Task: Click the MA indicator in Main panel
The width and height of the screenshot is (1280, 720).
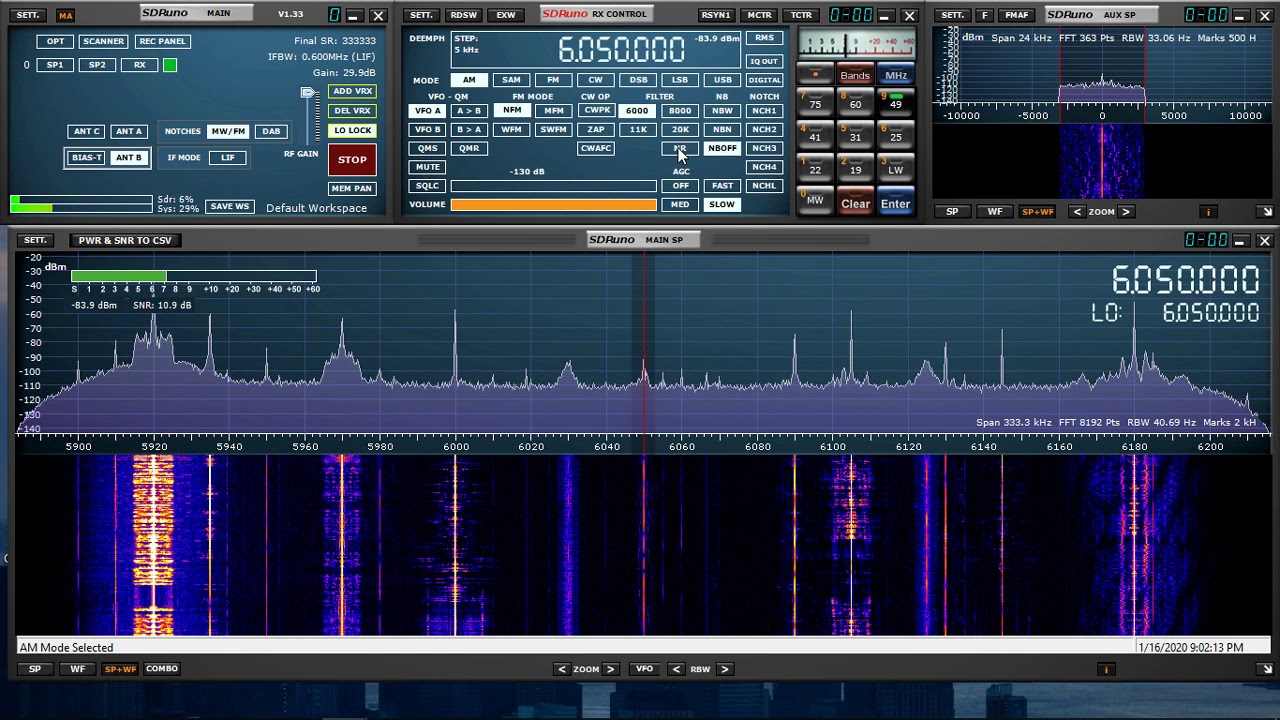Action: tap(65, 15)
